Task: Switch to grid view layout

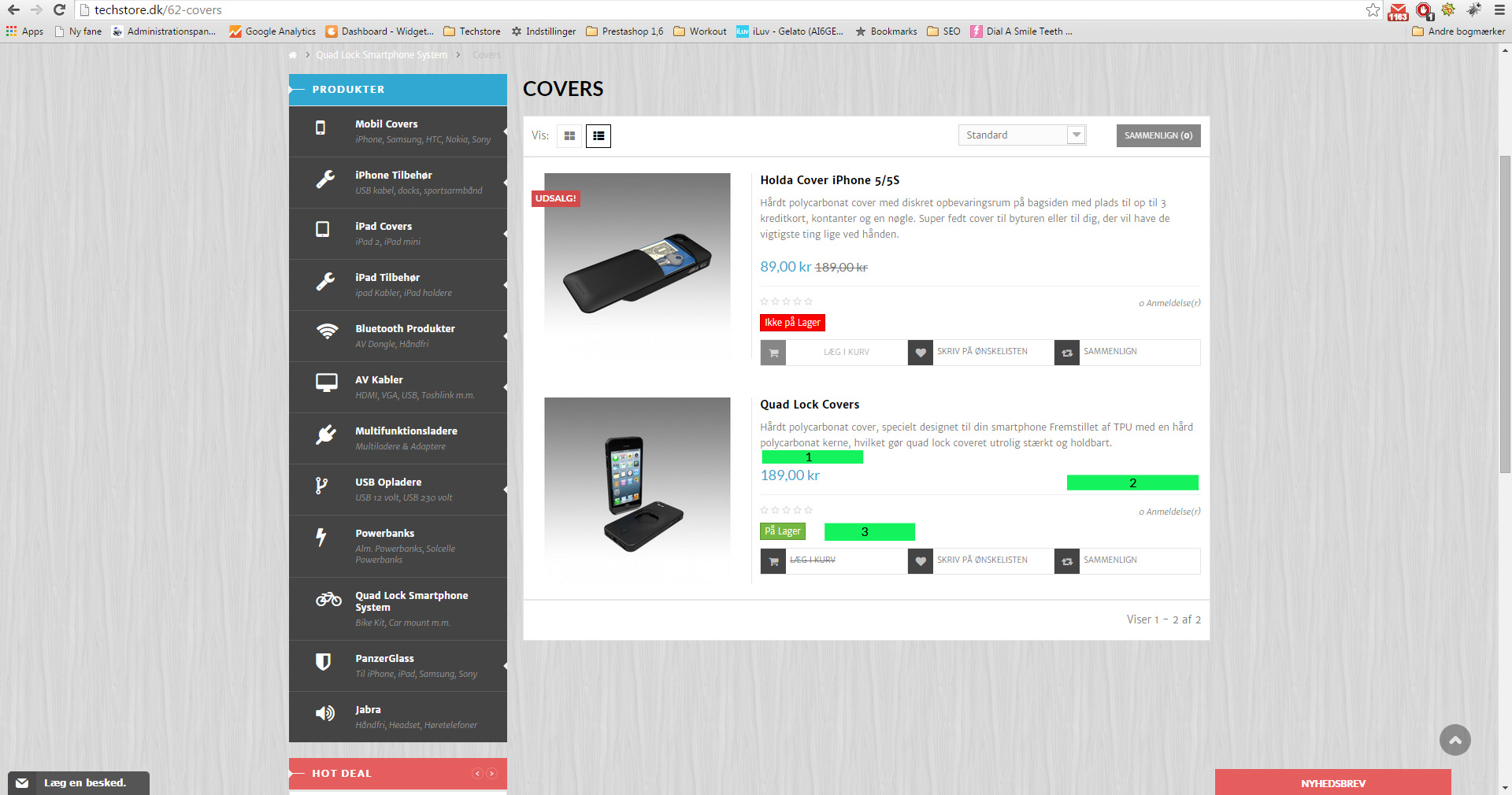Action: pos(569,136)
